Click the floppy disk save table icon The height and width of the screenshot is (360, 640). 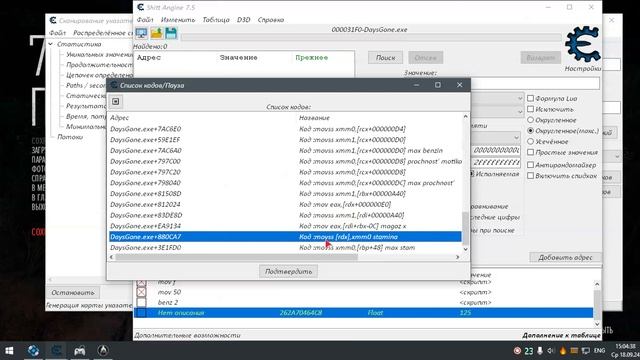pos(171,33)
